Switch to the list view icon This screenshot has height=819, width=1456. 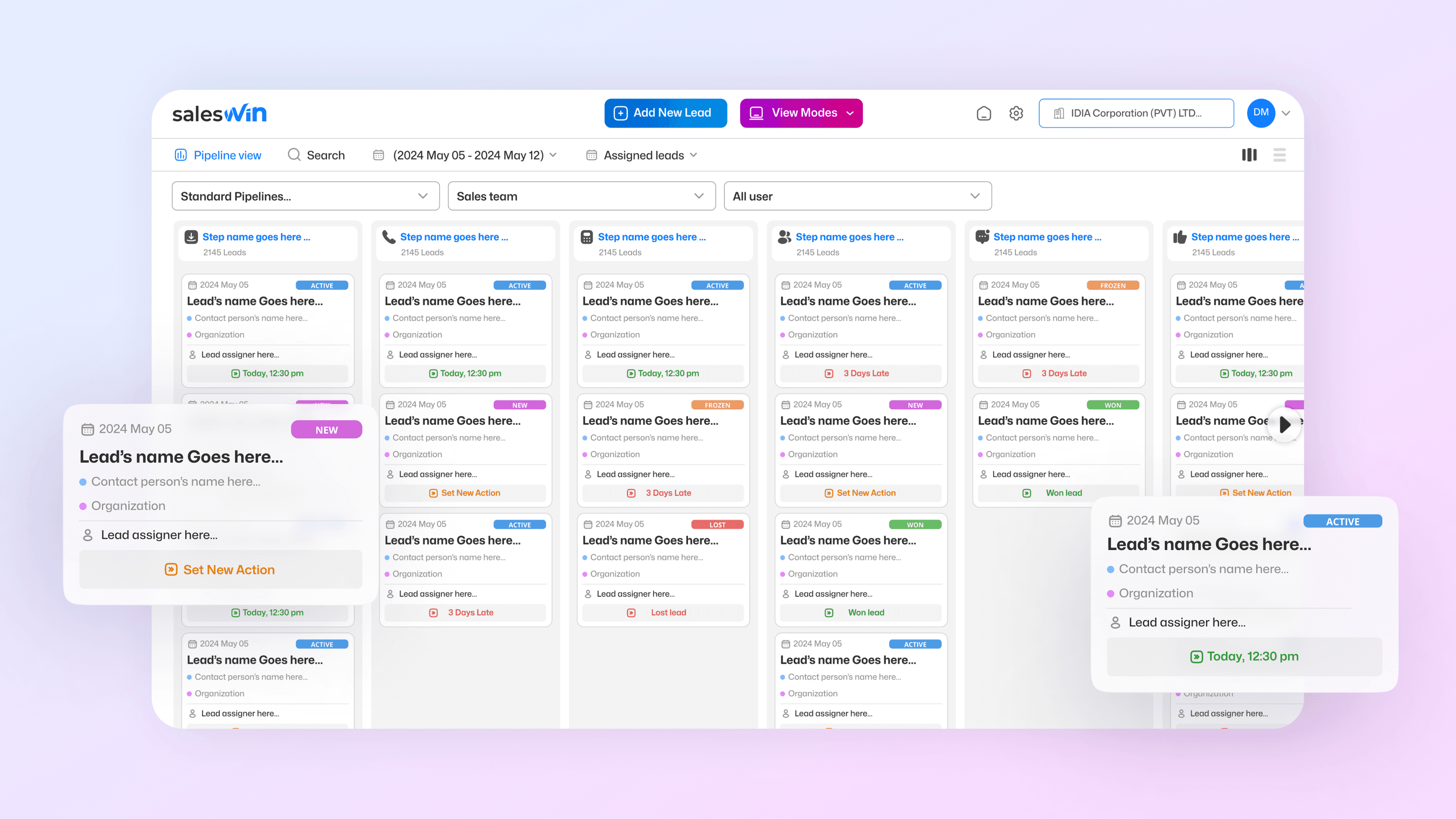pyautogui.click(x=1280, y=155)
